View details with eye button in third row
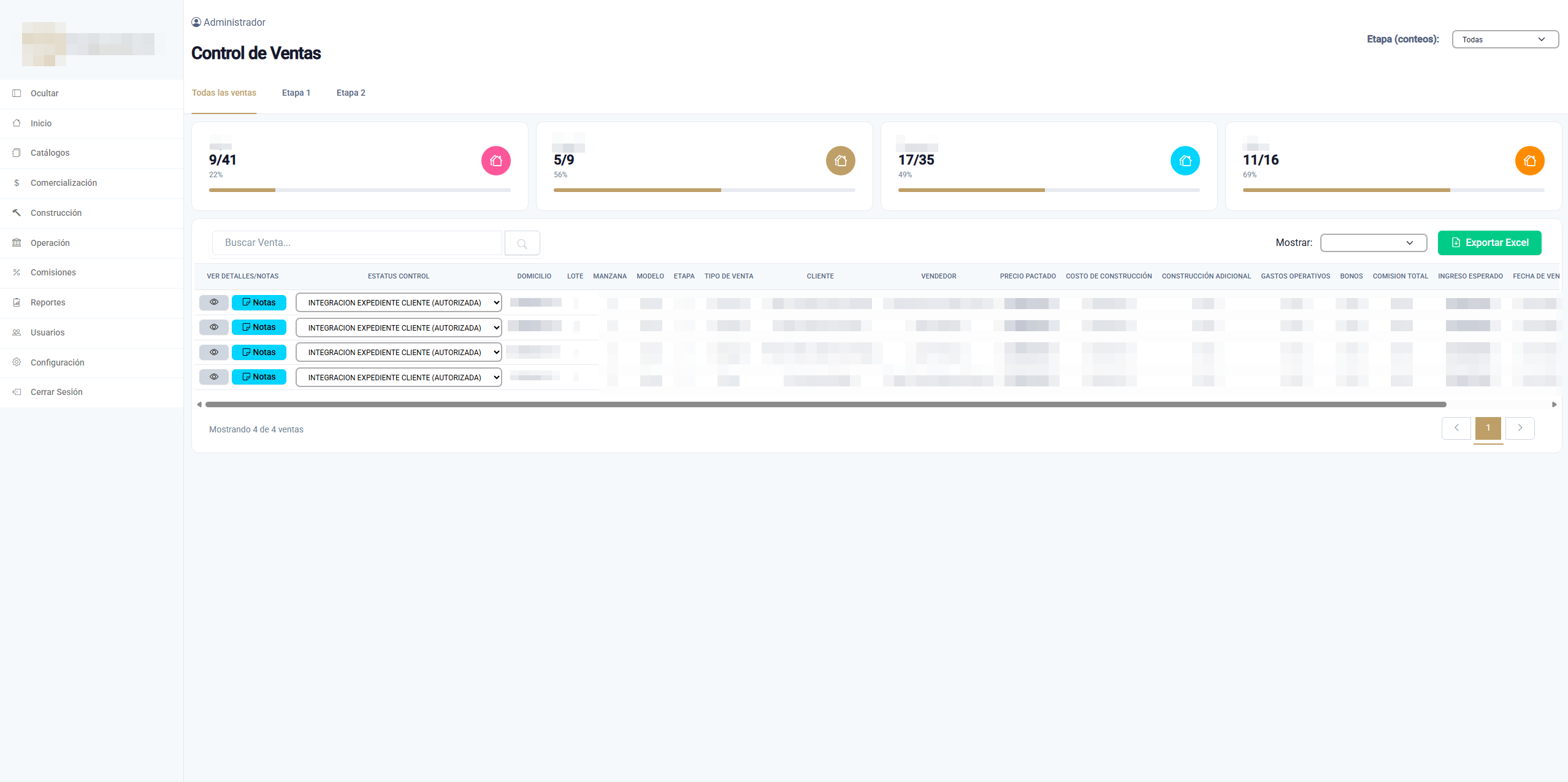 click(x=214, y=352)
